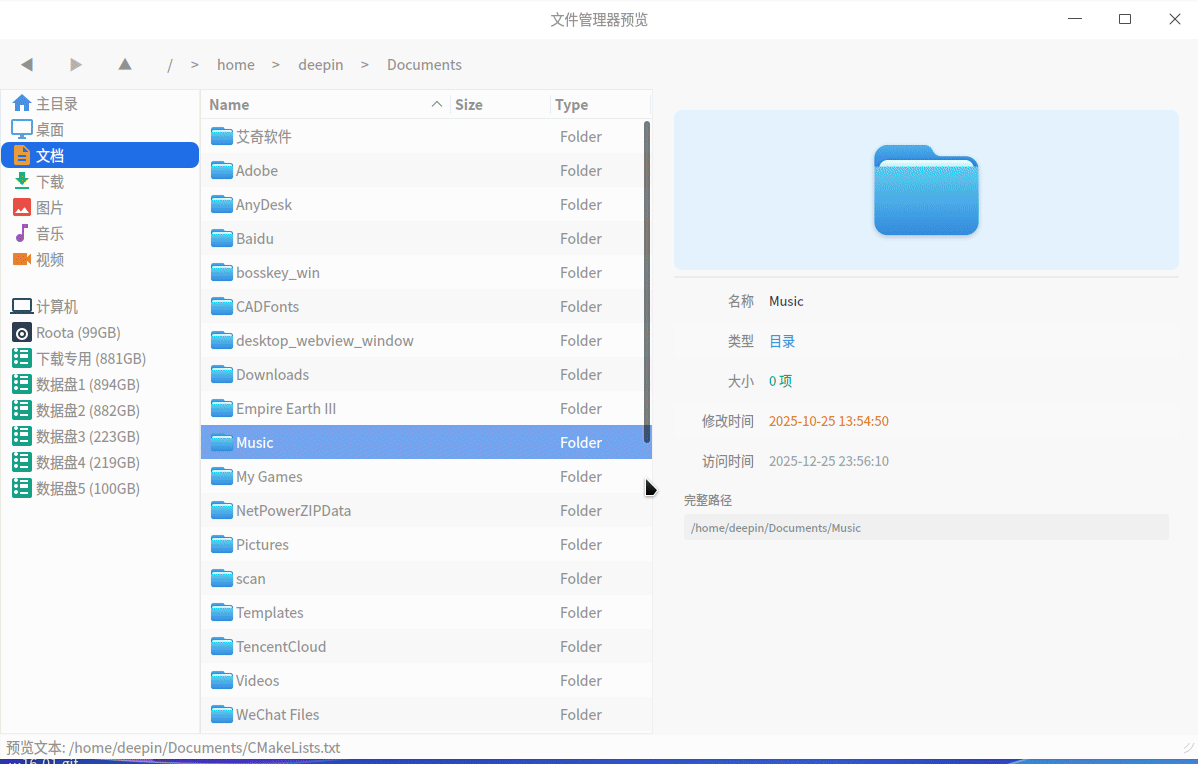Screen dimensions: 1198x764
Task: Open 图片 pictures in the sidebar
Action: coord(100,208)
